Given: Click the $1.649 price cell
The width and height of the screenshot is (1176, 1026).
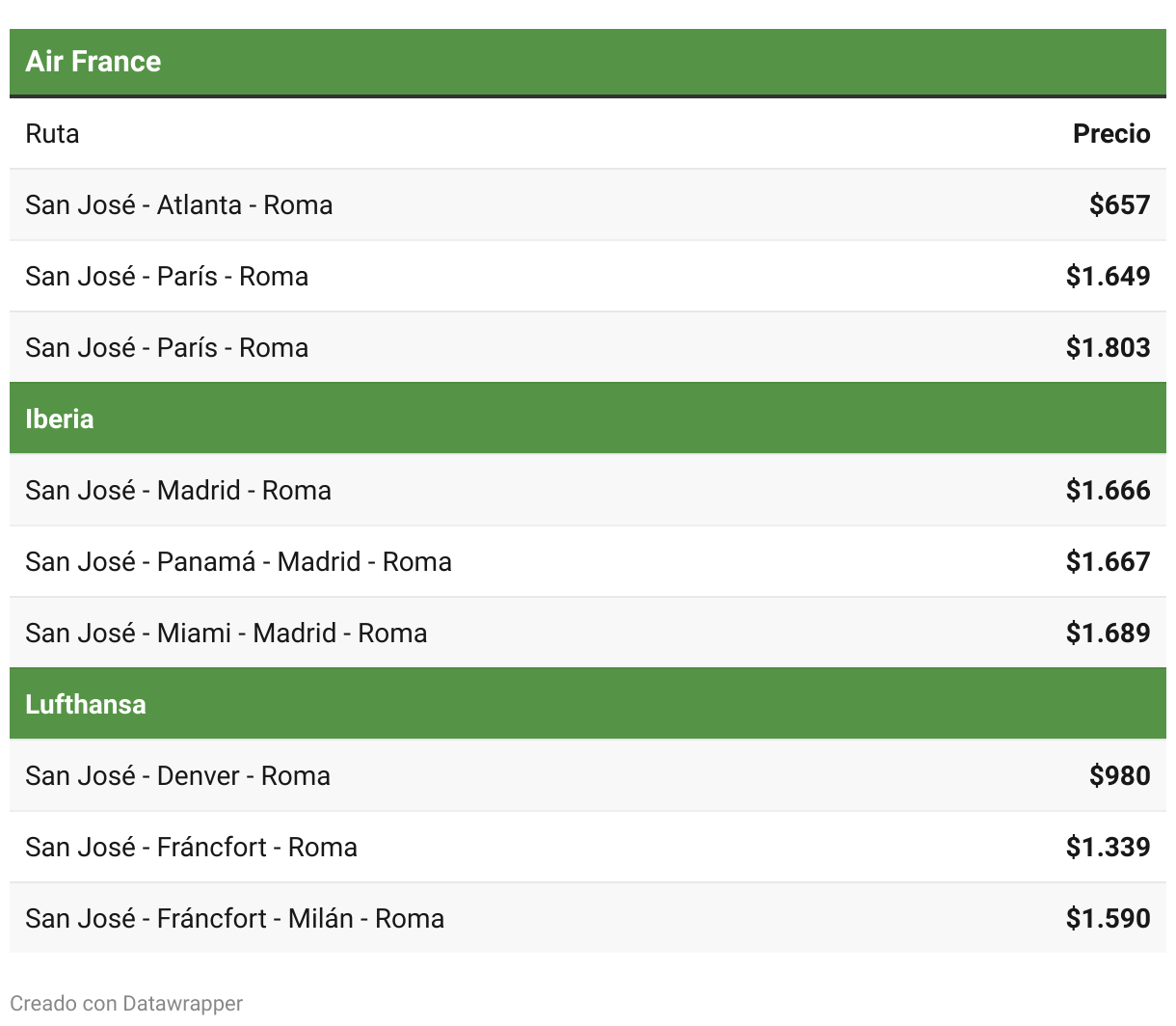Looking at the screenshot, I should tap(1108, 276).
